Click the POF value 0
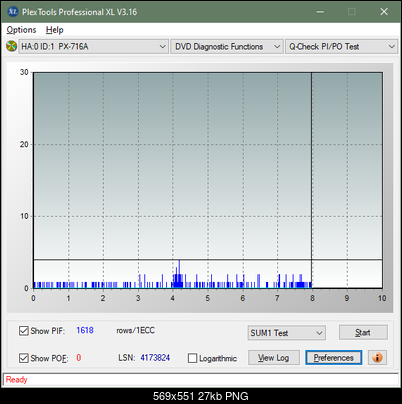 click(79, 358)
